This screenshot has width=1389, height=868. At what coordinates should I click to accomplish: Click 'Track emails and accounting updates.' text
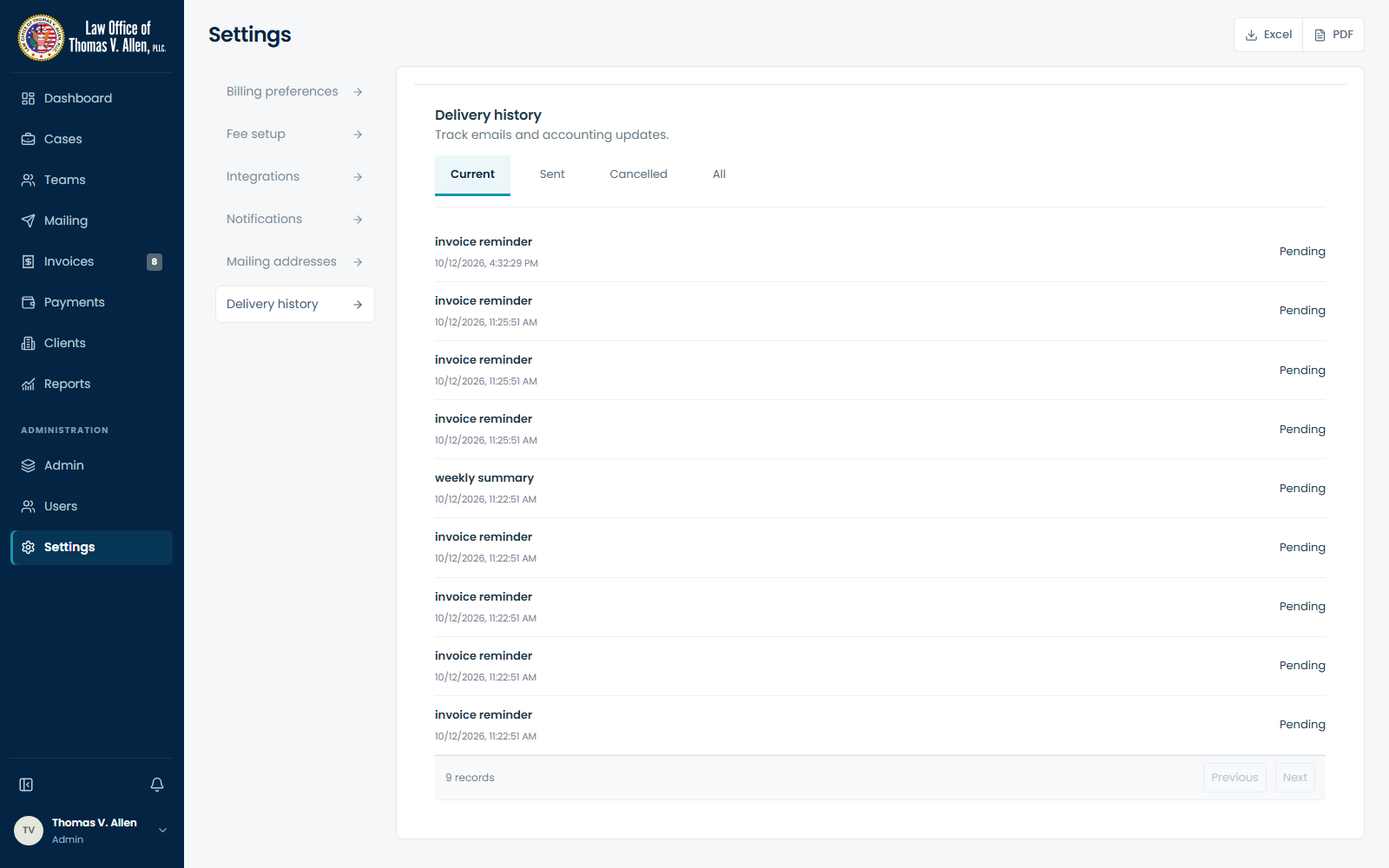coord(551,135)
